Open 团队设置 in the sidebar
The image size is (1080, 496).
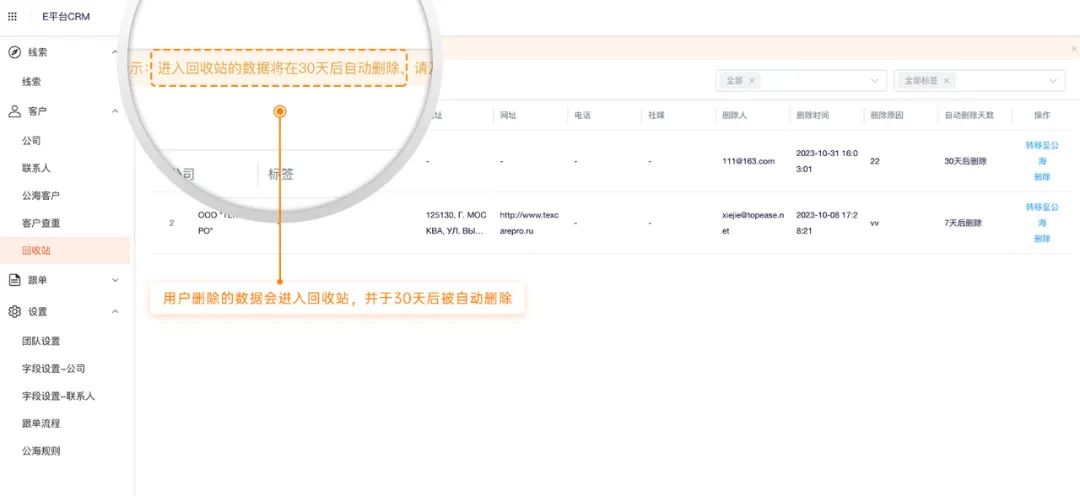pos(41,341)
